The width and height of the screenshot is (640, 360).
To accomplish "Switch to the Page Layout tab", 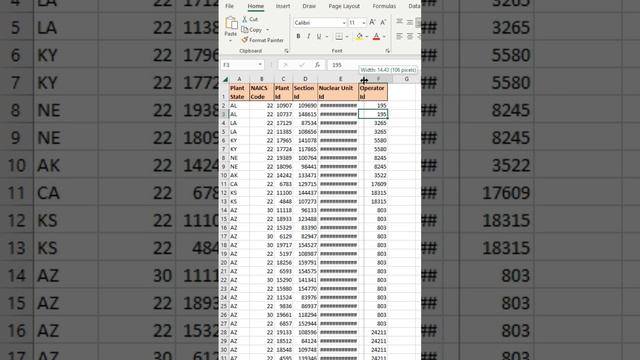I will (x=344, y=6).
